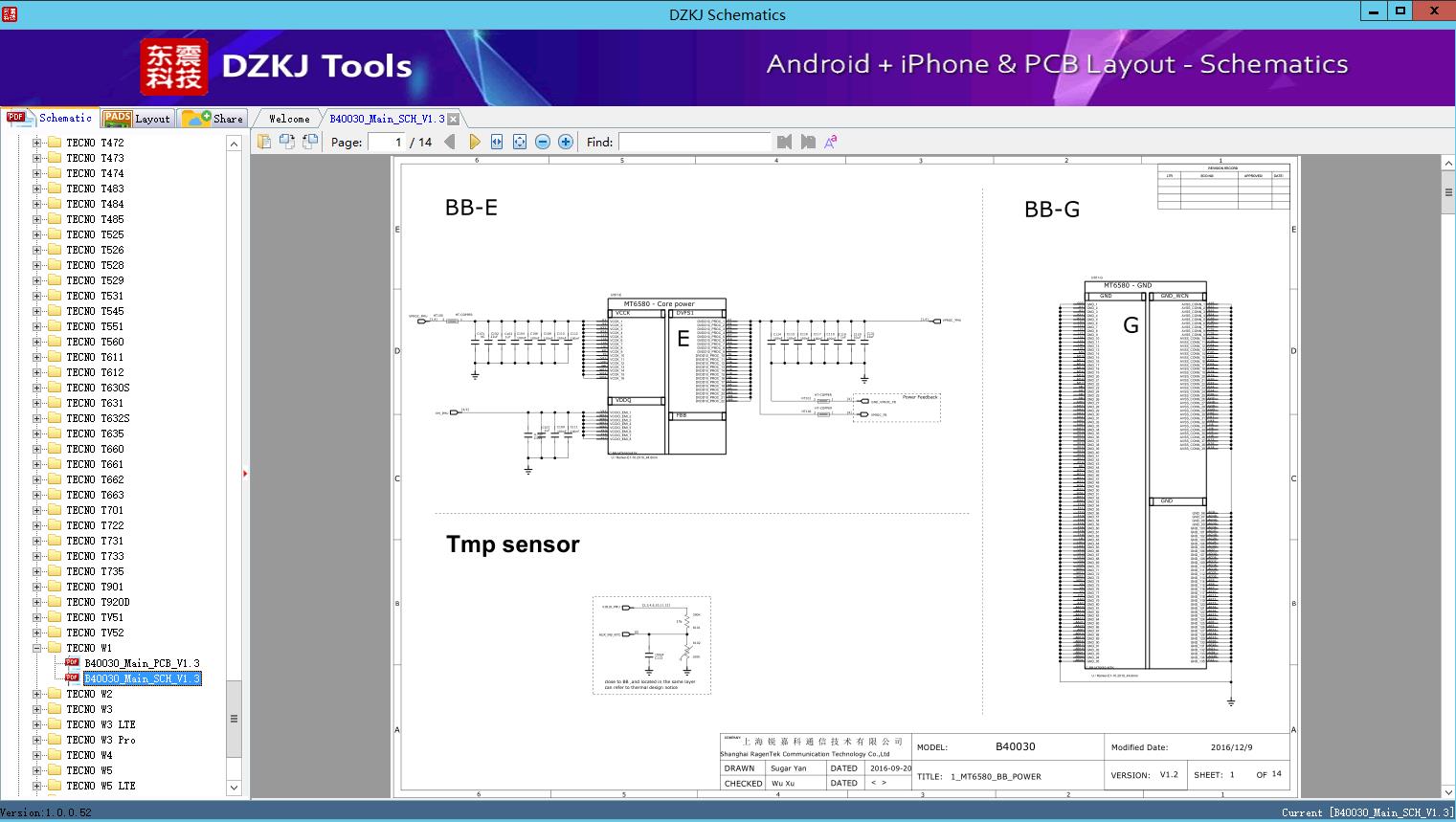Click the tree panel scroll down arrow

pyautogui.click(x=234, y=788)
